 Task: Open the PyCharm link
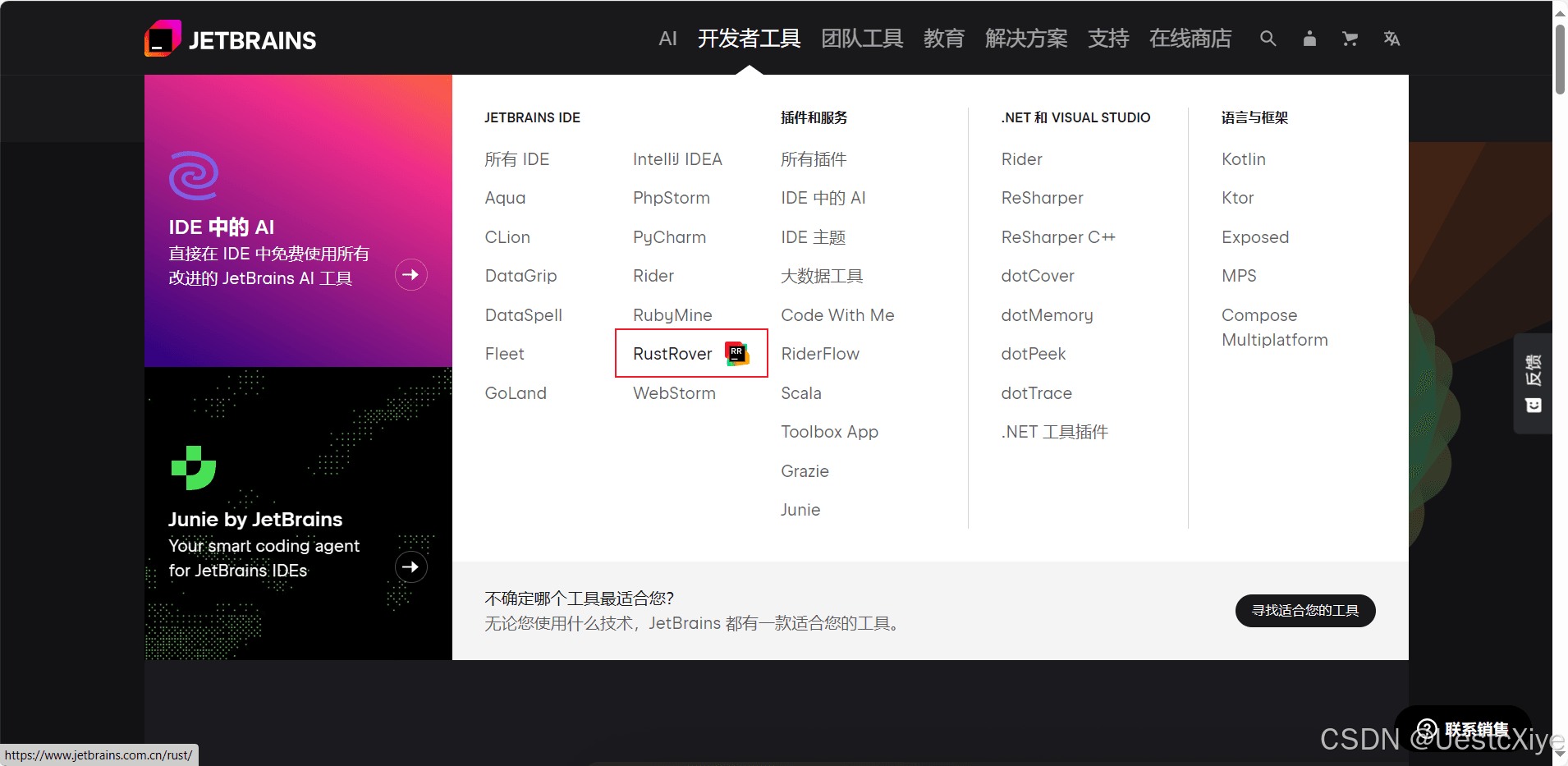click(x=669, y=237)
